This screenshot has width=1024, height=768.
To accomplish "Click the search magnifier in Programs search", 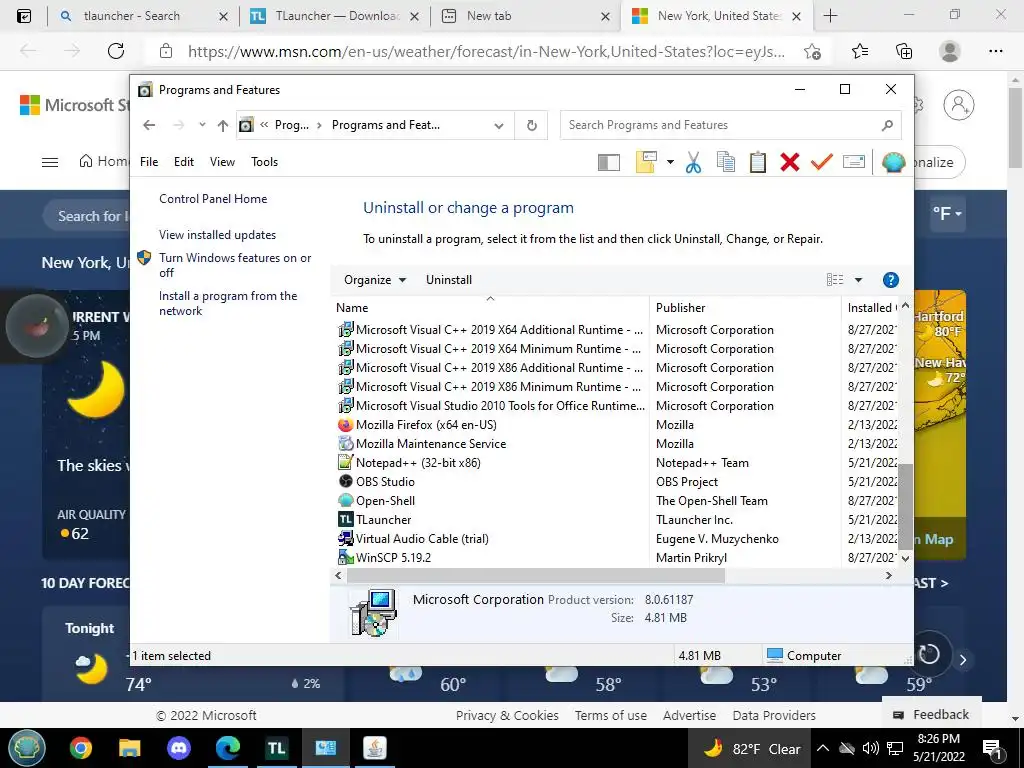I will click(x=887, y=125).
